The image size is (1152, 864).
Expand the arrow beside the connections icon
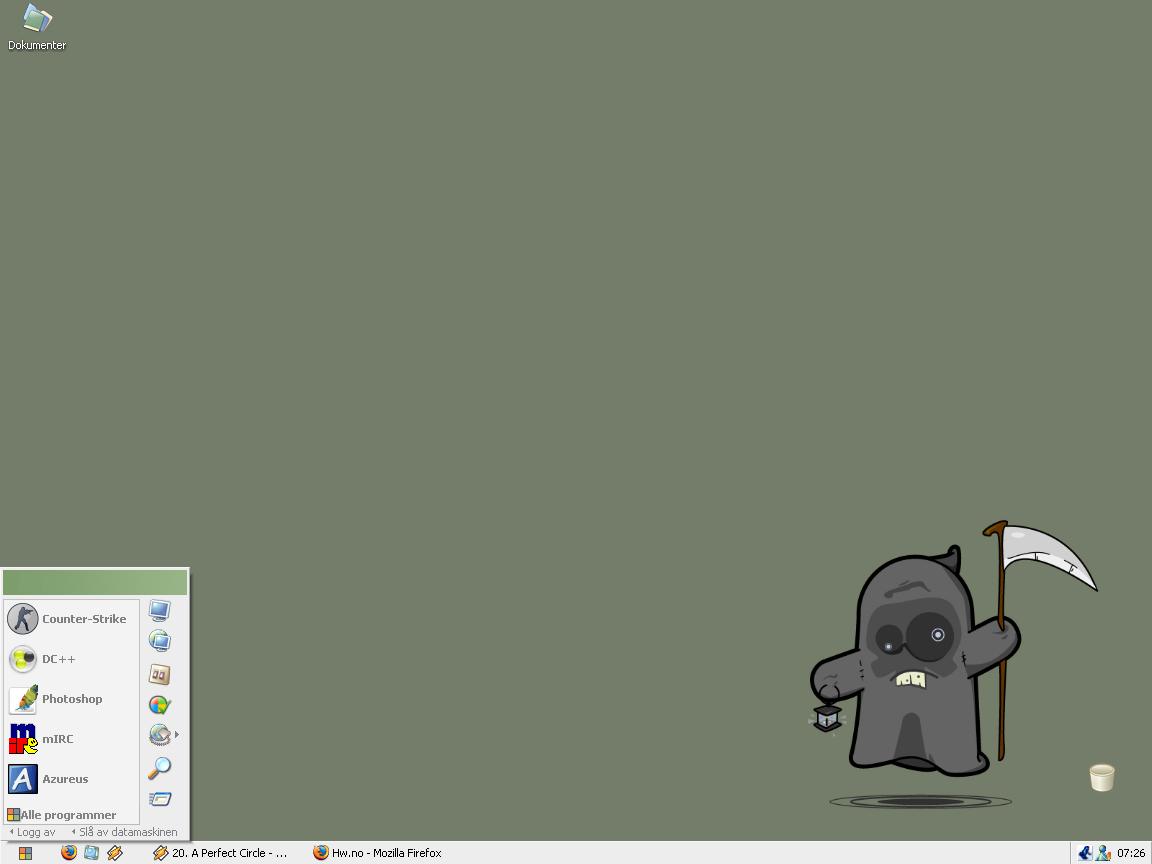tap(177, 735)
